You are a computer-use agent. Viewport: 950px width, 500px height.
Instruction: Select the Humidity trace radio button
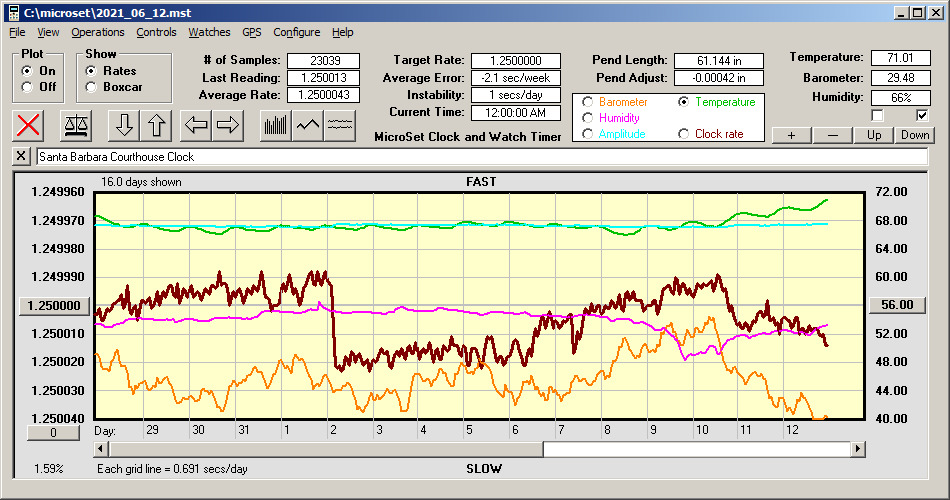[x=587, y=118]
